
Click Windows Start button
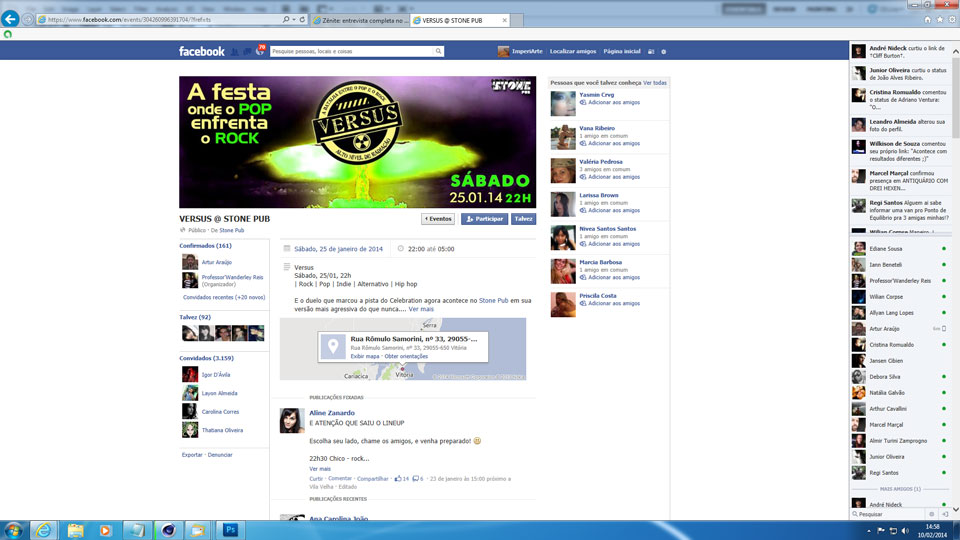click(x=13, y=530)
